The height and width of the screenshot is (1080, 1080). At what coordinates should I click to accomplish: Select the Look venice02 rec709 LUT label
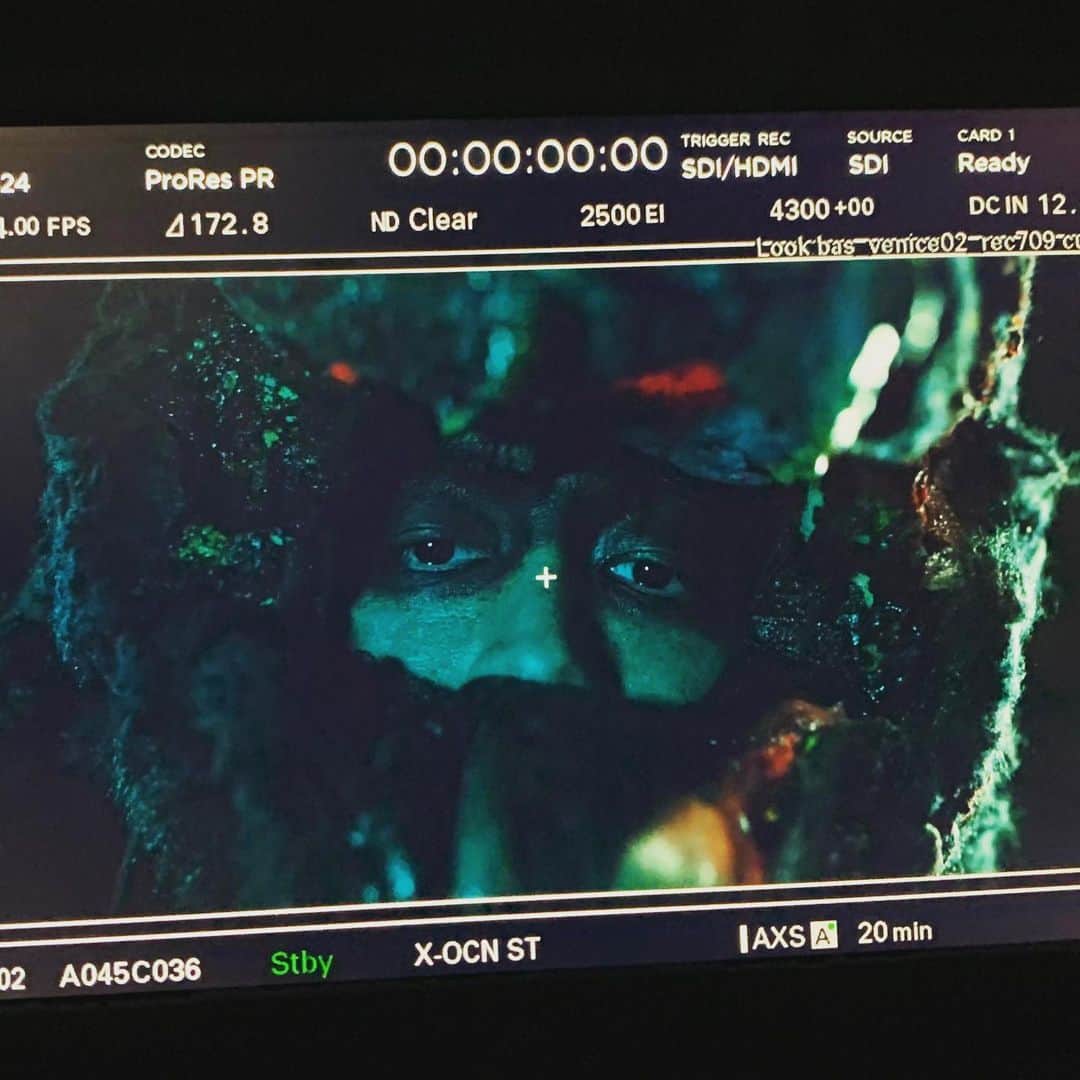tap(917, 244)
